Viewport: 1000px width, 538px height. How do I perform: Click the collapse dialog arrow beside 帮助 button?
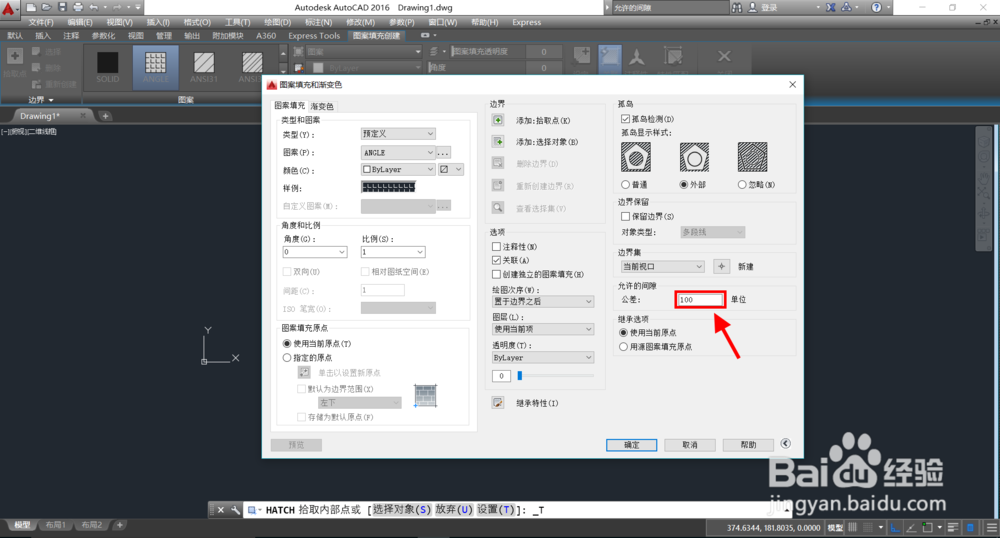click(x=786, y=444)
